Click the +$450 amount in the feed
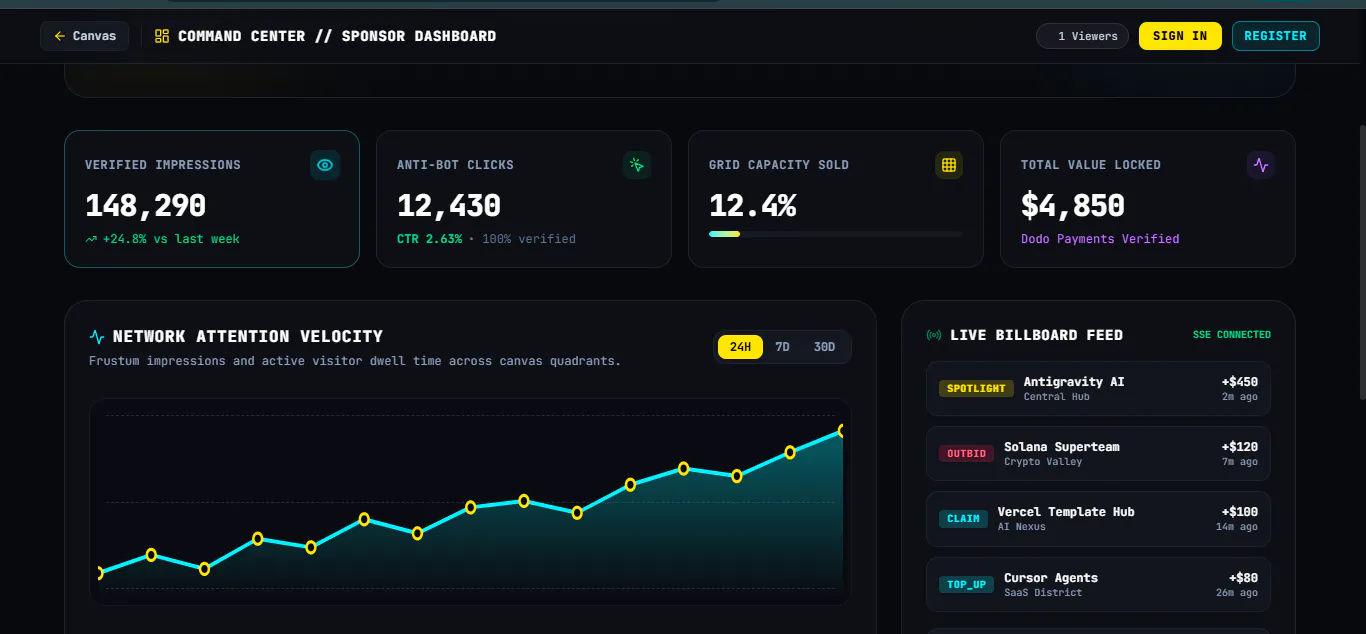 pos(1240,382)
